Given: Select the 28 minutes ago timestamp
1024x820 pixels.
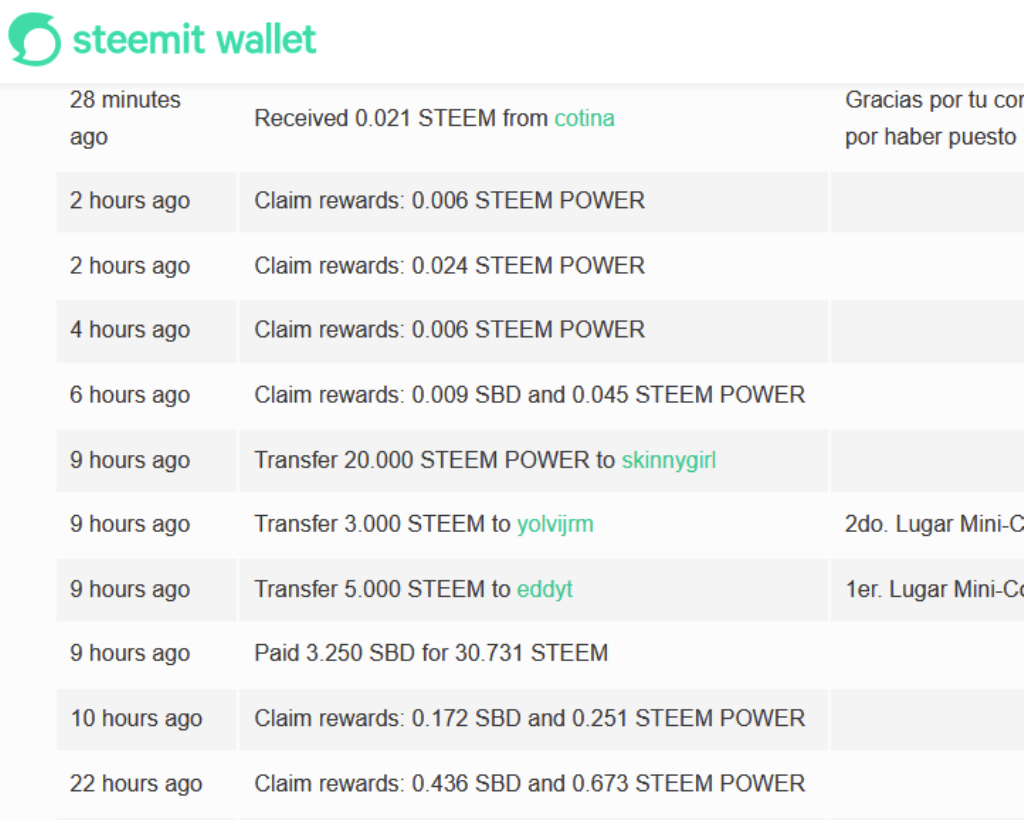Looking at the screenshot, I should point(125,118).
